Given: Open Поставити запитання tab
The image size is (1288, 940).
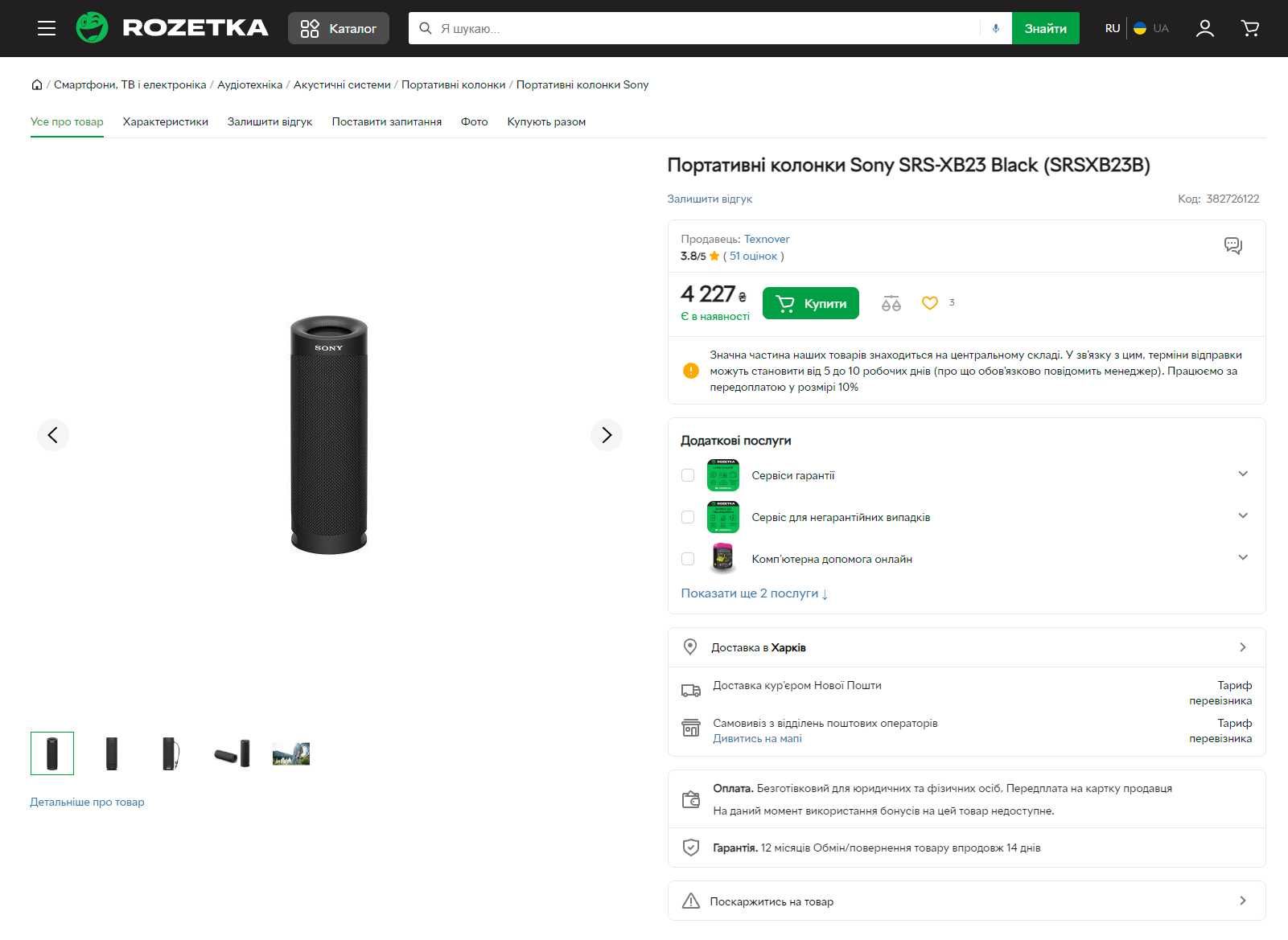Looking at the screenshot, I should coord(387,121).
